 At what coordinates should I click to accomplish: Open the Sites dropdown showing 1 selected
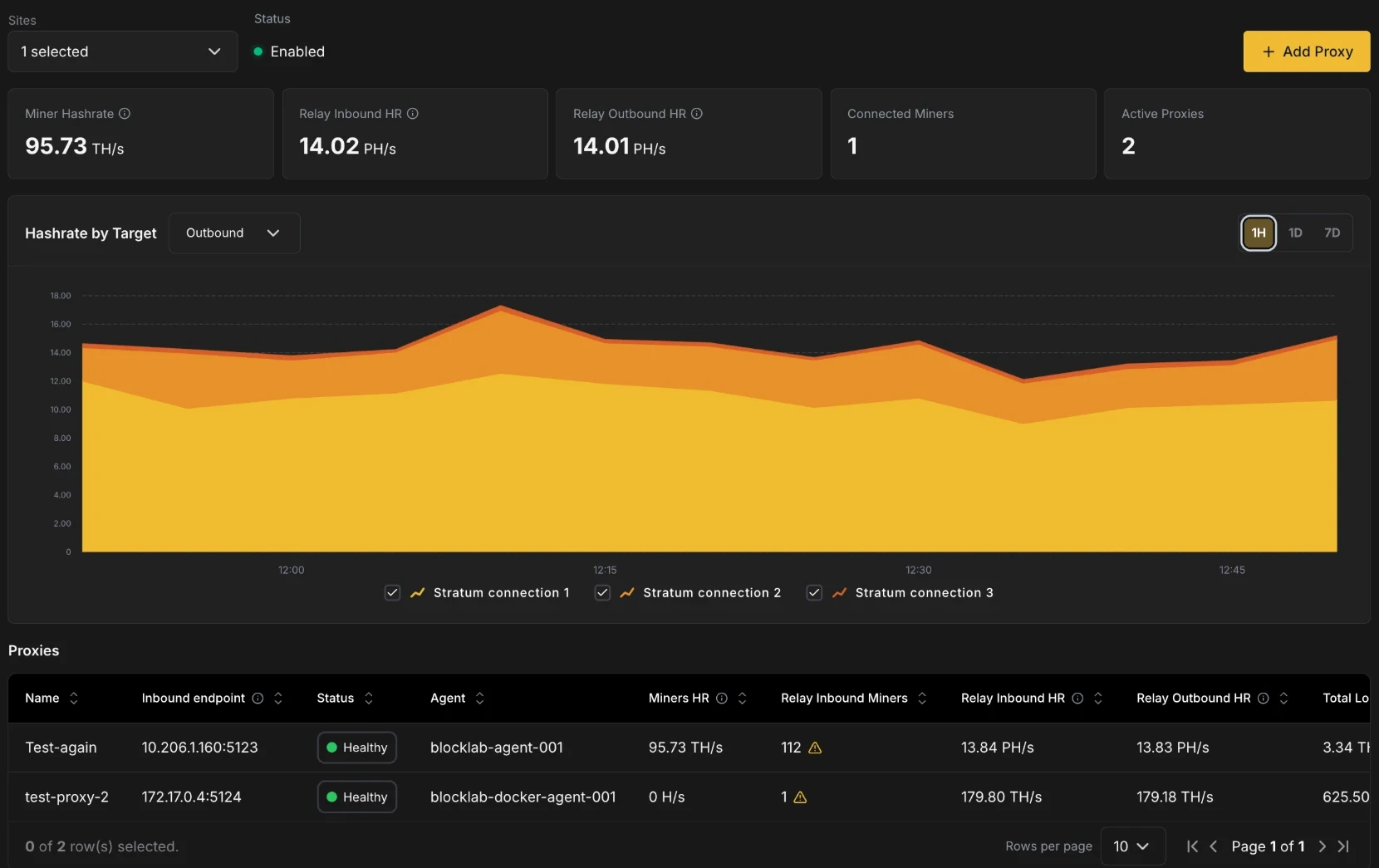pos(123,51)
